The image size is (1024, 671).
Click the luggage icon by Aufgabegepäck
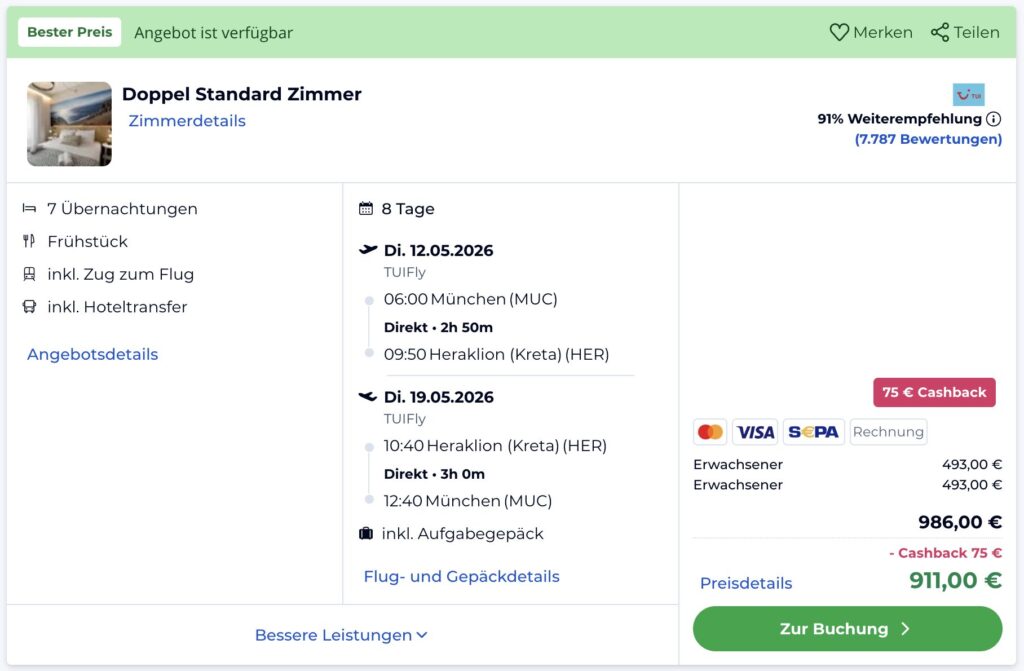(366, 534)
